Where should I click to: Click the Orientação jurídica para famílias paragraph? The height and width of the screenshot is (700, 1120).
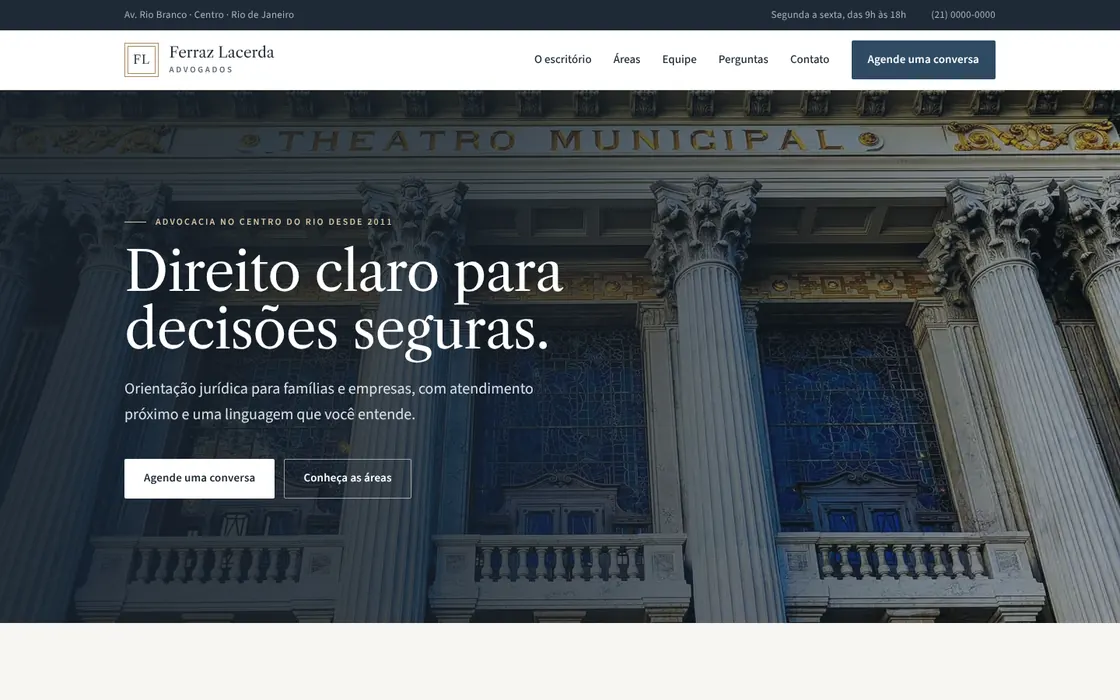coord(329,401)
